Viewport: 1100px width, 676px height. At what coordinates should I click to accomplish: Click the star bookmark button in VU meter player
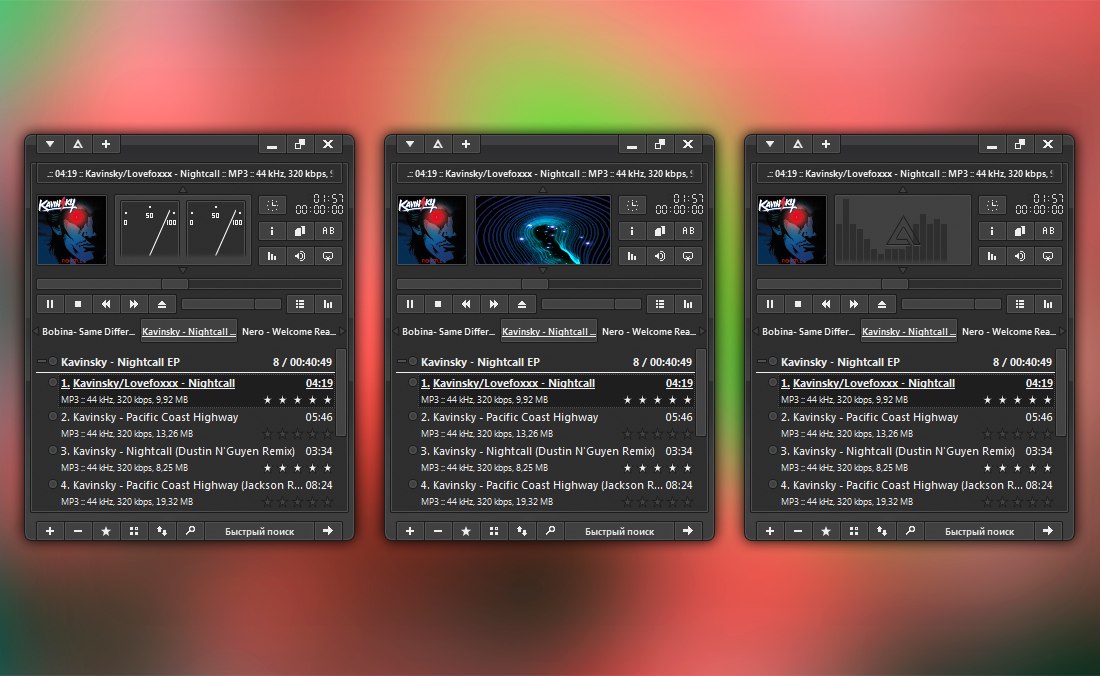(x=106, y=531)
